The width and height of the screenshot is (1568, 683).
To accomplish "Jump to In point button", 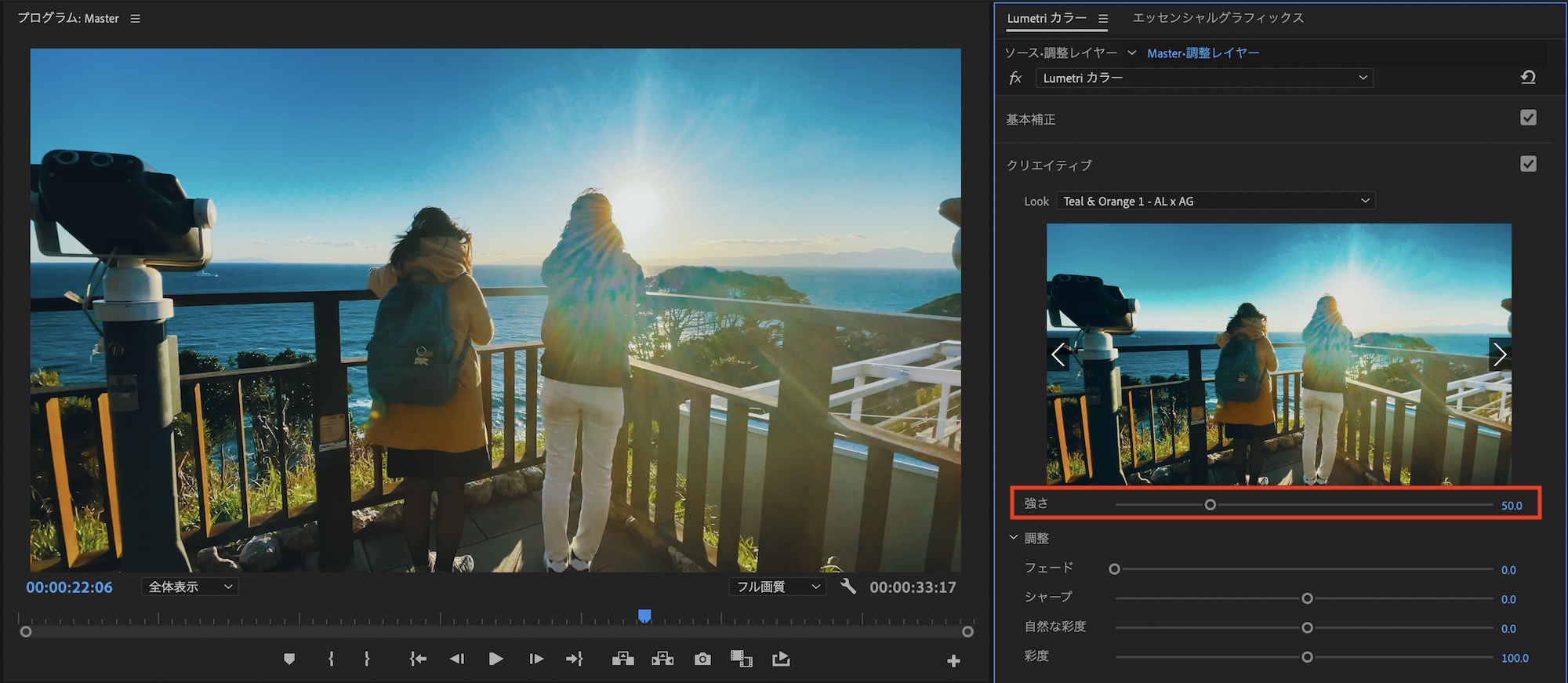I will coord(418,659).
